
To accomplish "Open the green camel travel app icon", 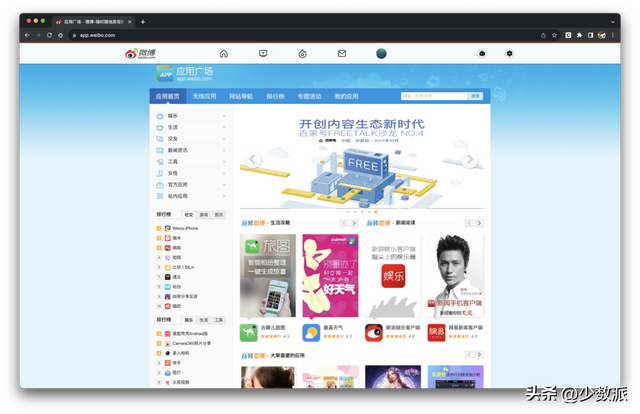I will click(x=249, y=332).
